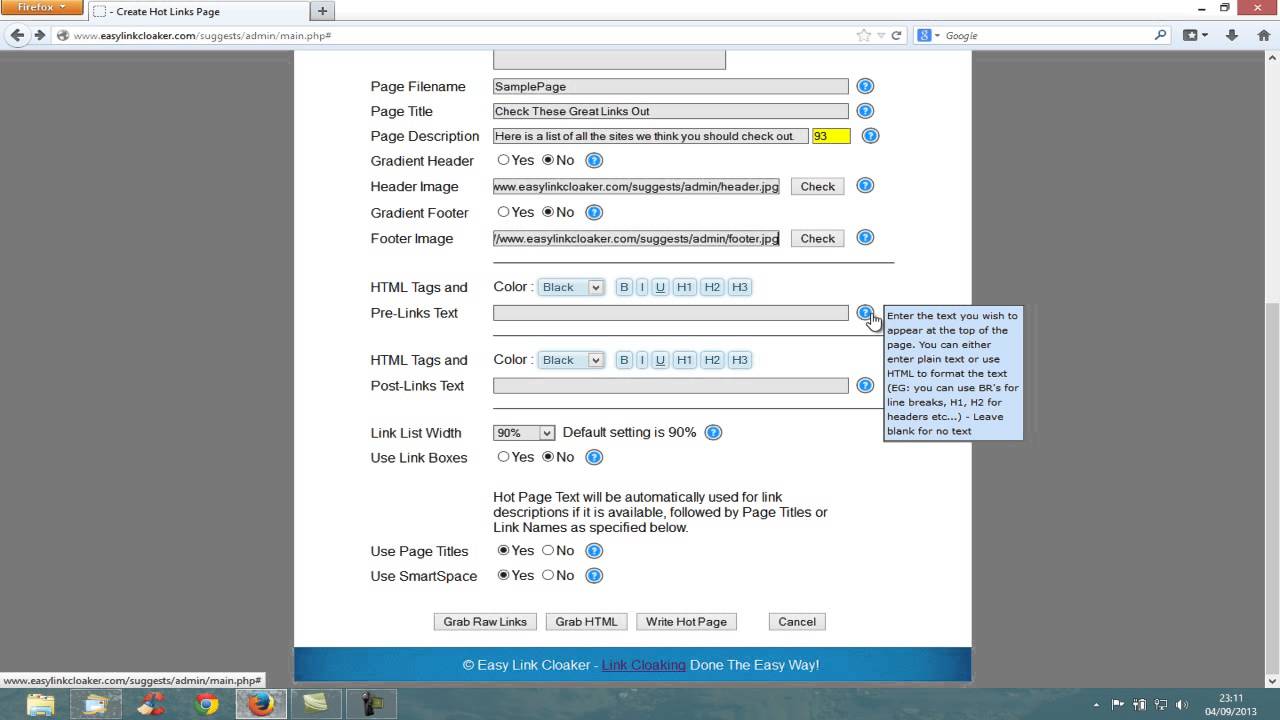Select No for Use SmartSpace
Image resolution: width=1280 pixels, height=720 pixels.
pos(548,575)
